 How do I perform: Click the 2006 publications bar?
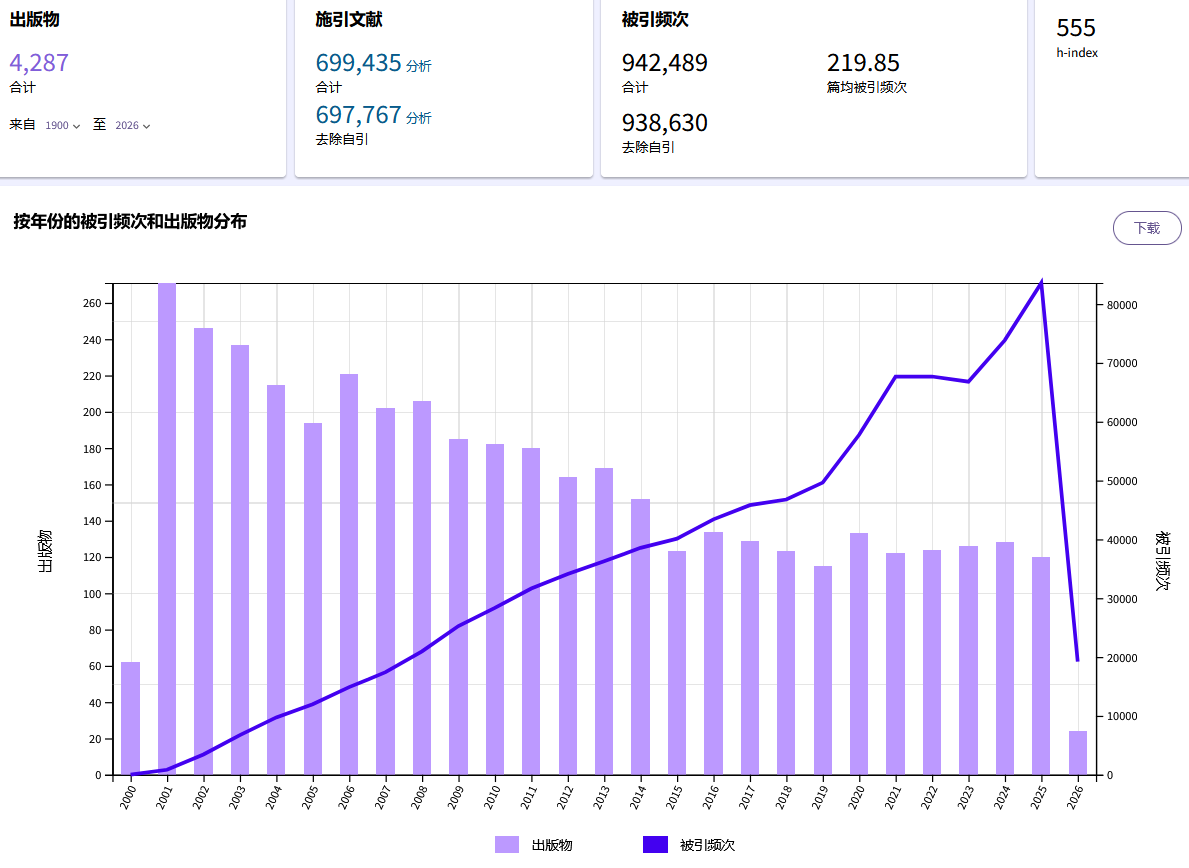tap(349, 575)
